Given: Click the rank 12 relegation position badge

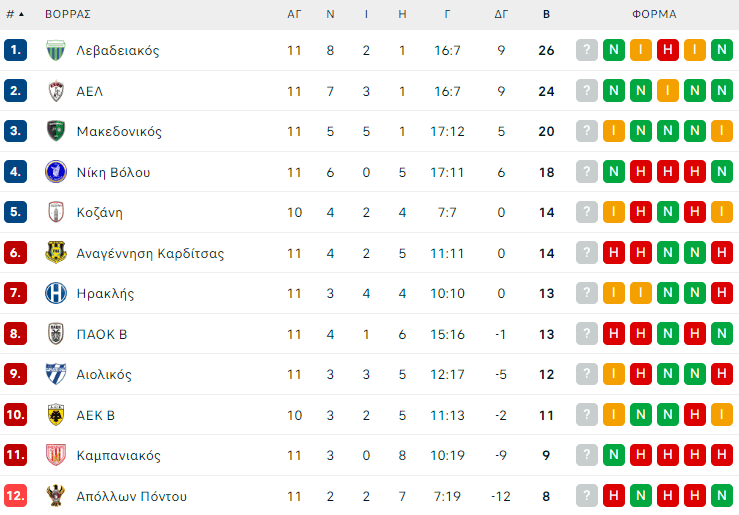Looking at the screenshot, I should [x=15, y=496].
